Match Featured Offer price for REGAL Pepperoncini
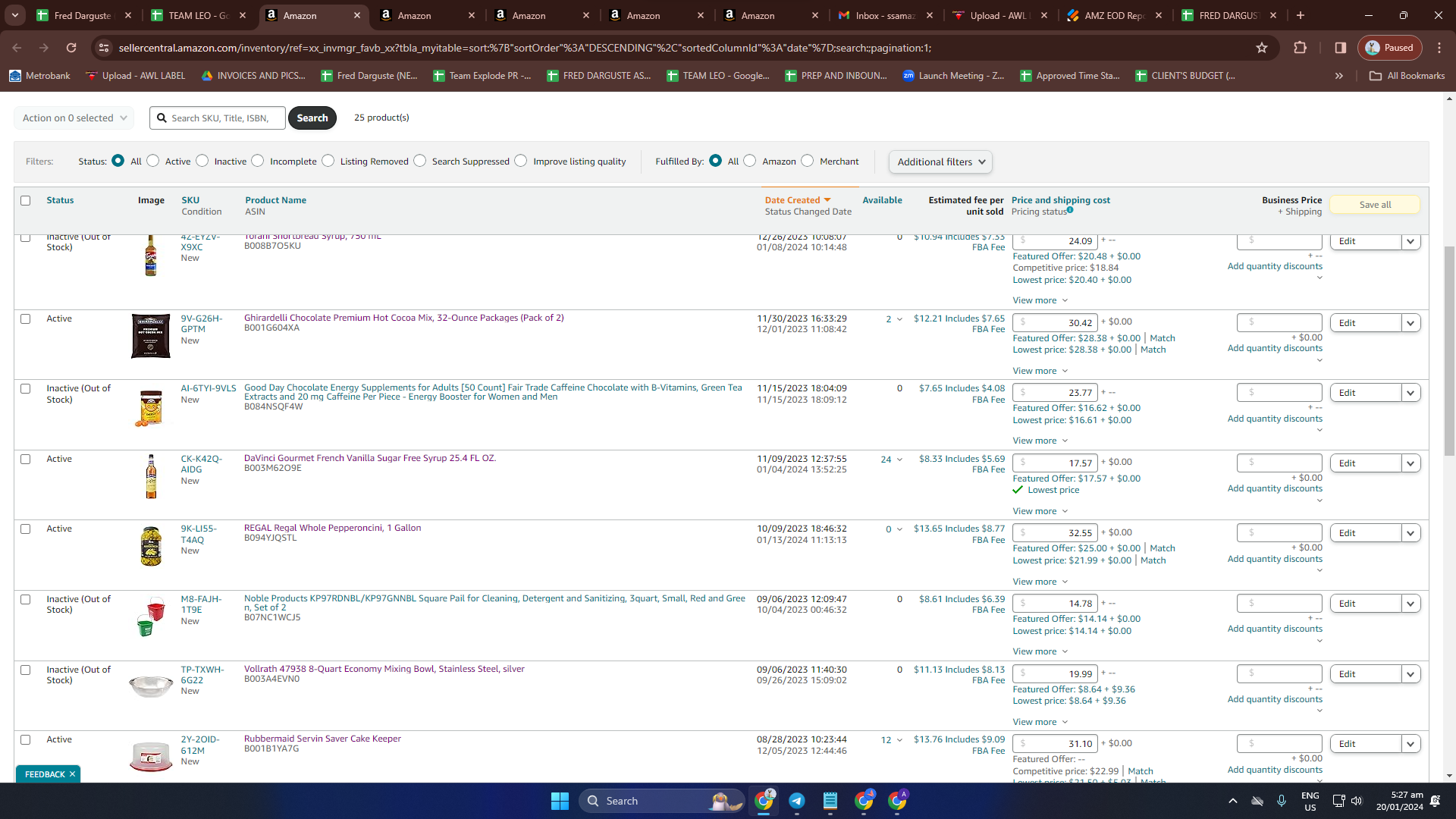 (x=1163, y=548)
